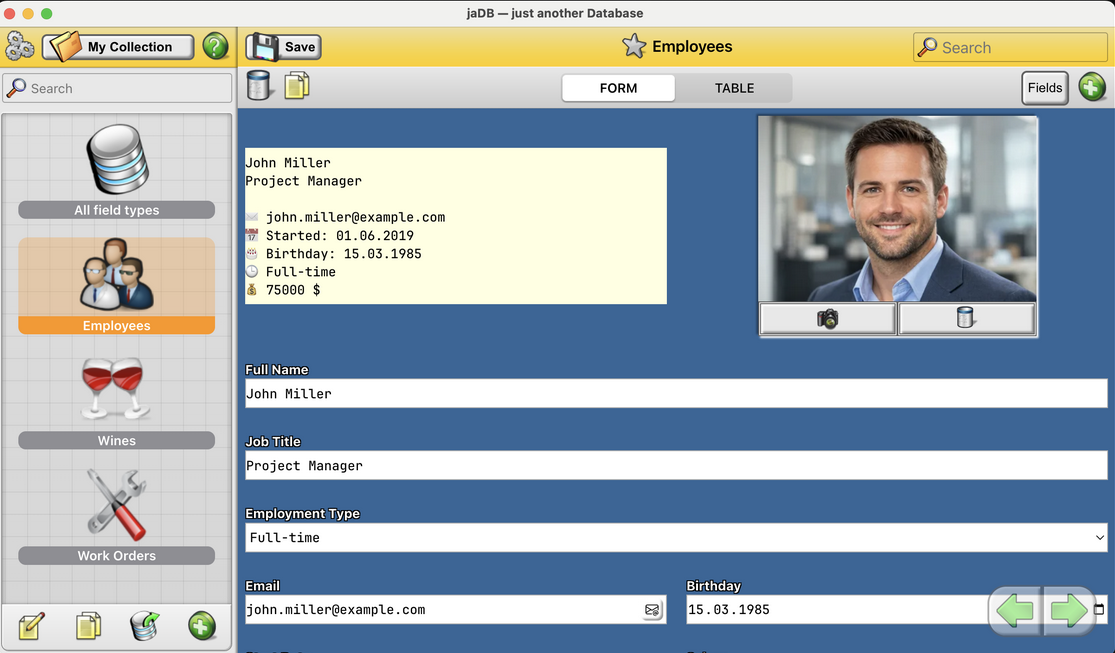Screen dimensions: 1115x653
Task: Click the Full Name input field
Action: pos(676,394)
